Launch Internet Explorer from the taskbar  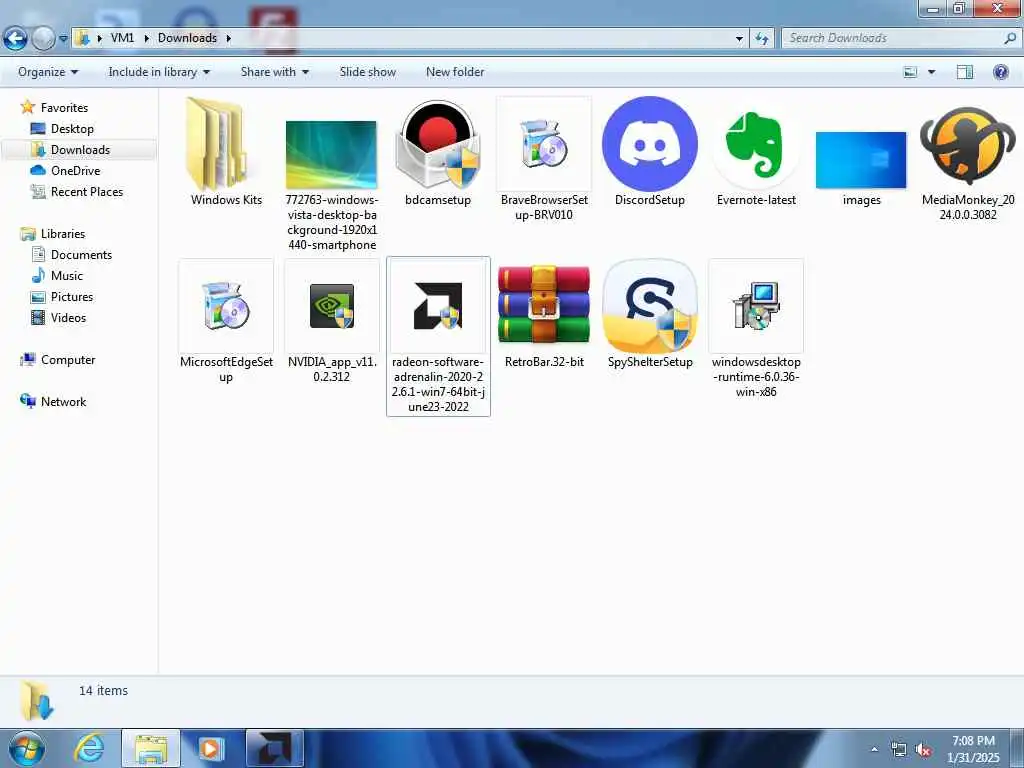pos(89,748)
